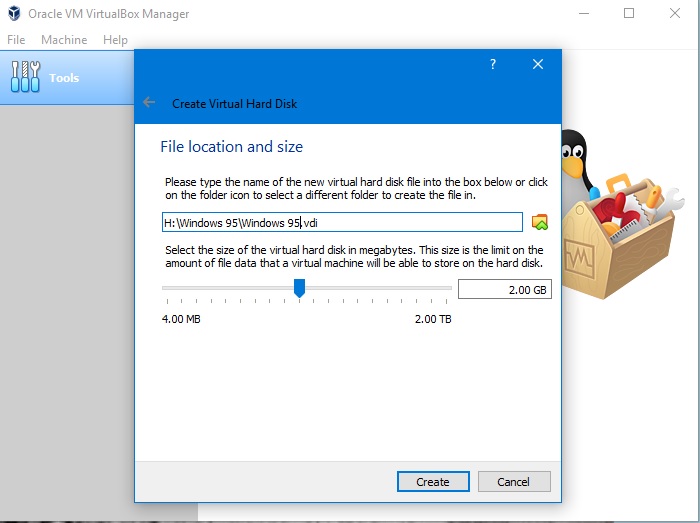Select the Tools icon in VirtualBox sidebar
Viewport: 700px width, 523px height.
point(25,77)
